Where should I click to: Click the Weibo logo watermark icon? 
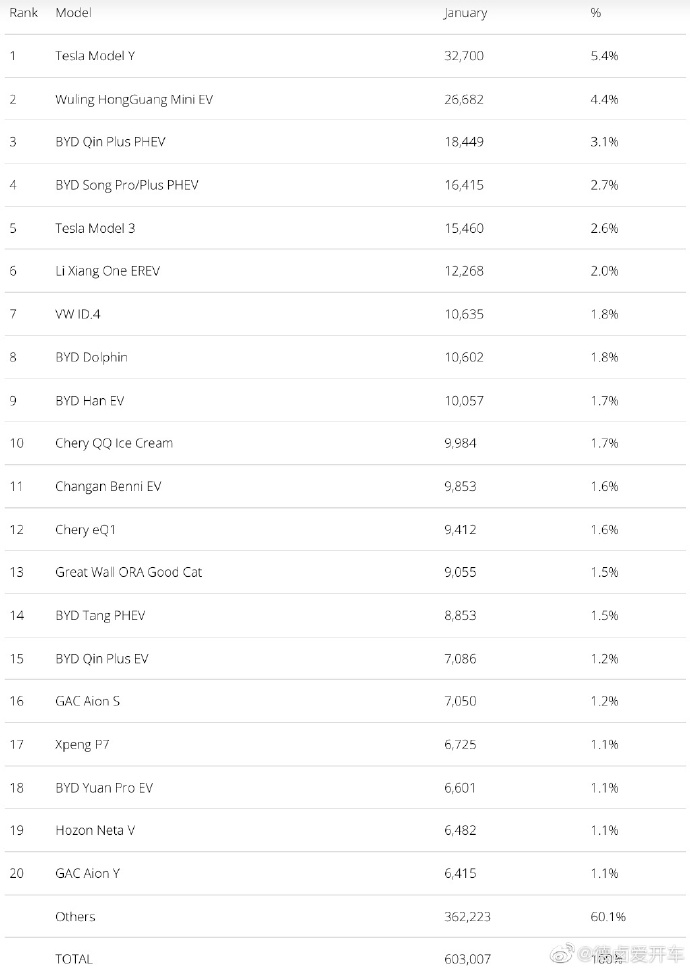pos(562,951)
